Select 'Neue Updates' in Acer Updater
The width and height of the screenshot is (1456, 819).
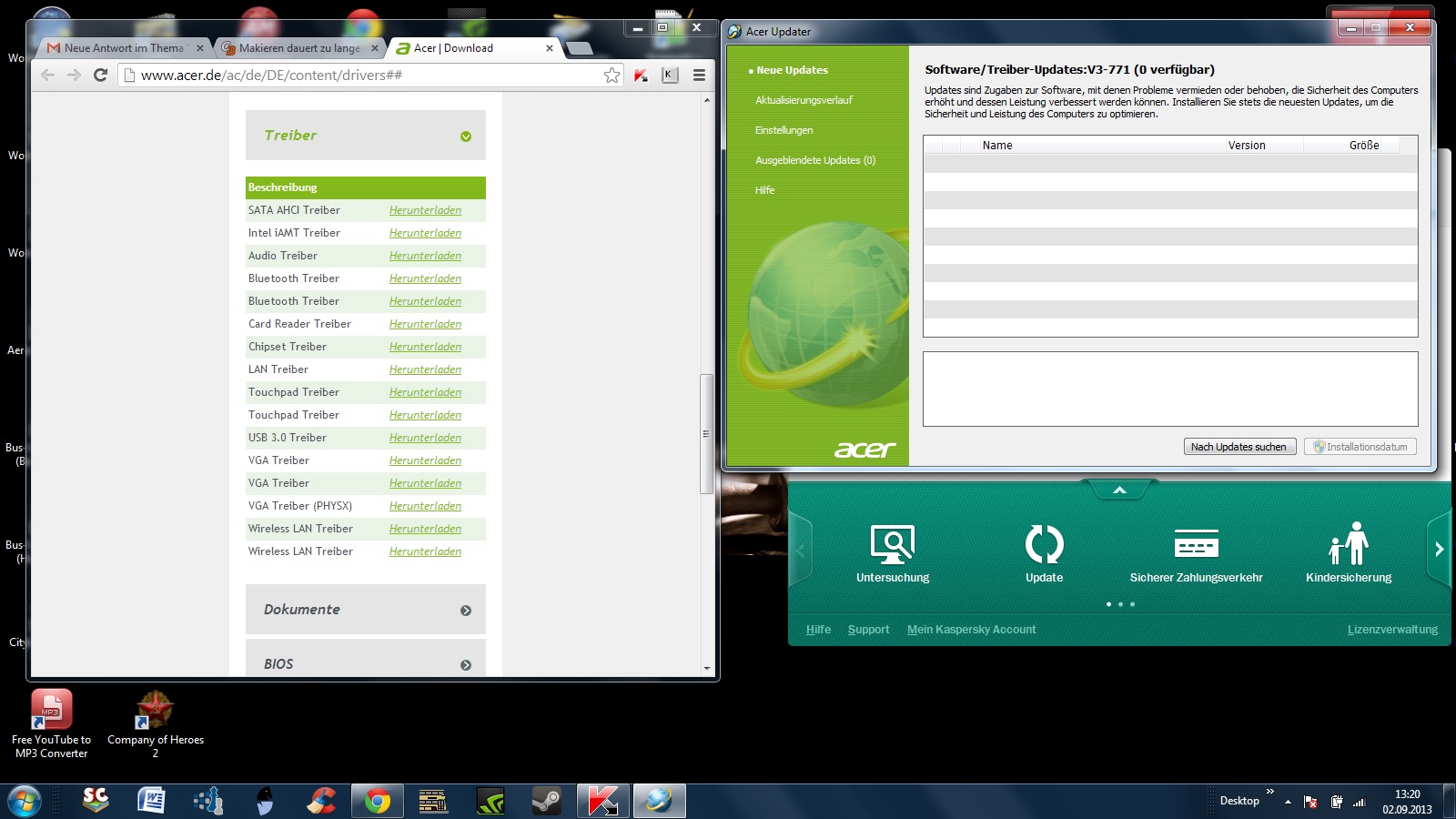(792, 70)
